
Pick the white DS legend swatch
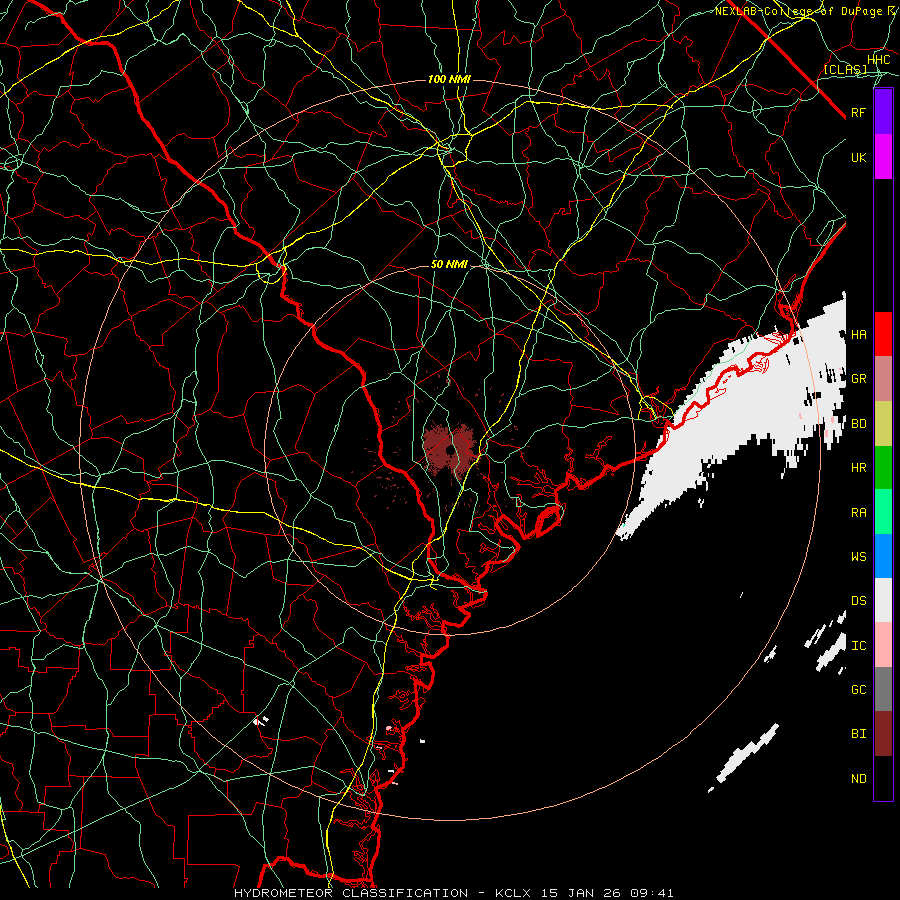pos(883,600)
